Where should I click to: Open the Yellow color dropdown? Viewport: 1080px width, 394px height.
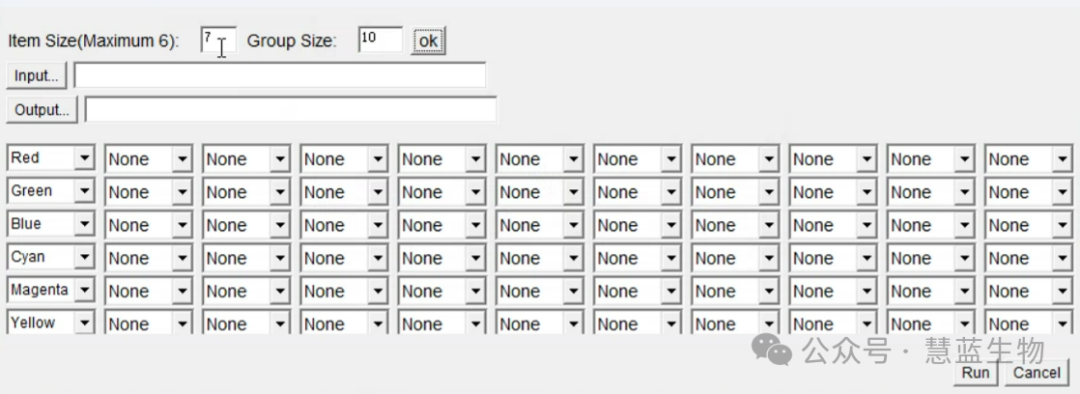84,323
